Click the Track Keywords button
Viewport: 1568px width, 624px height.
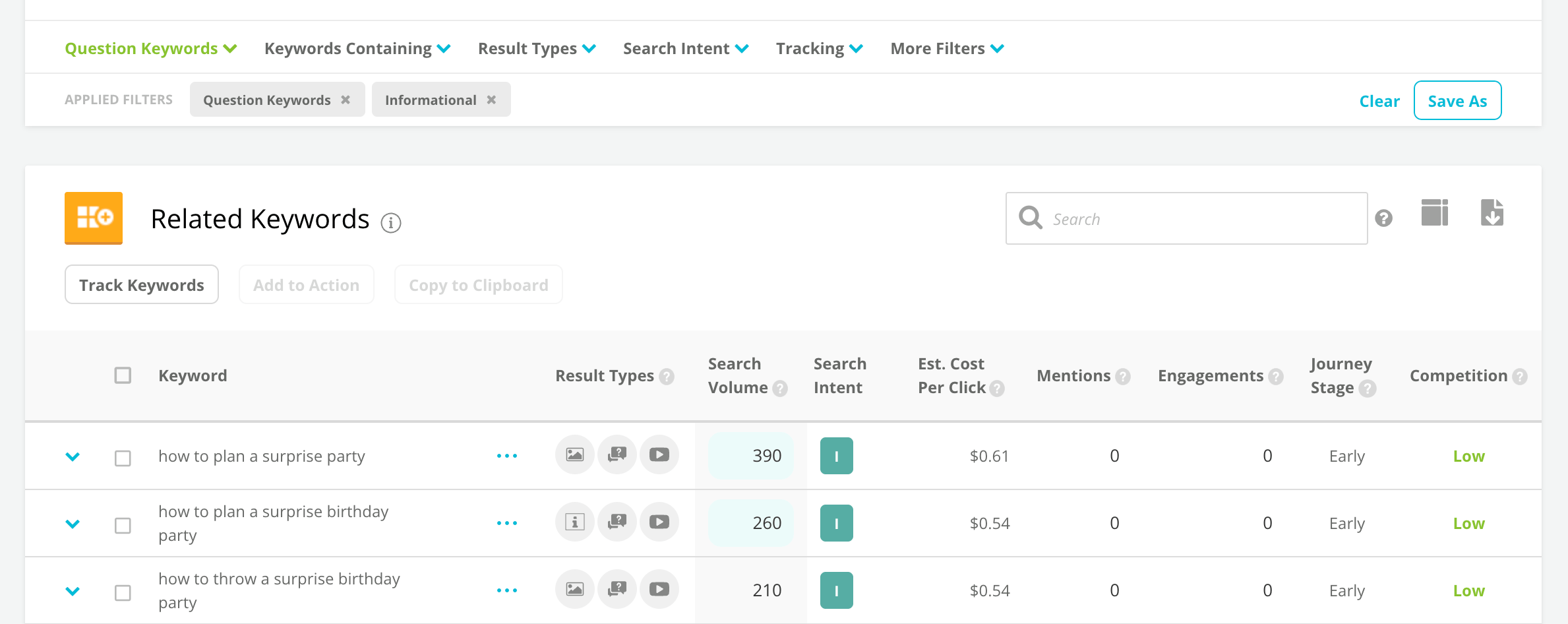coord(142,284)
